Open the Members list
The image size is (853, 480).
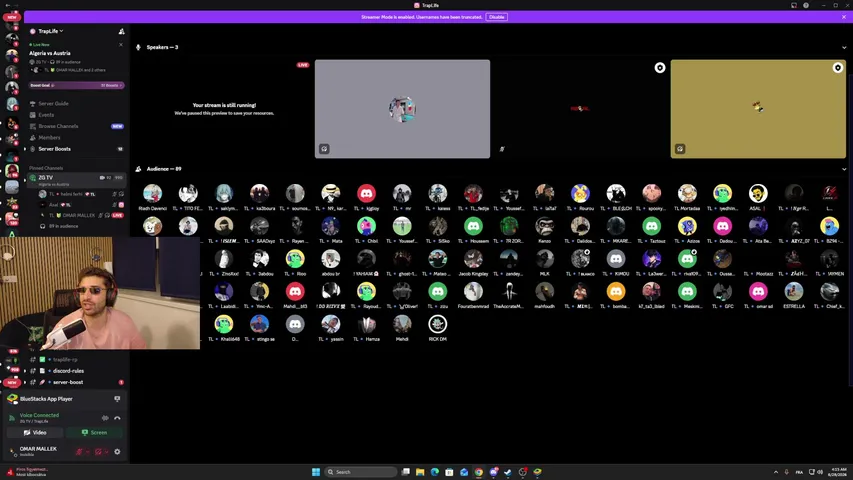click(50, 138)
